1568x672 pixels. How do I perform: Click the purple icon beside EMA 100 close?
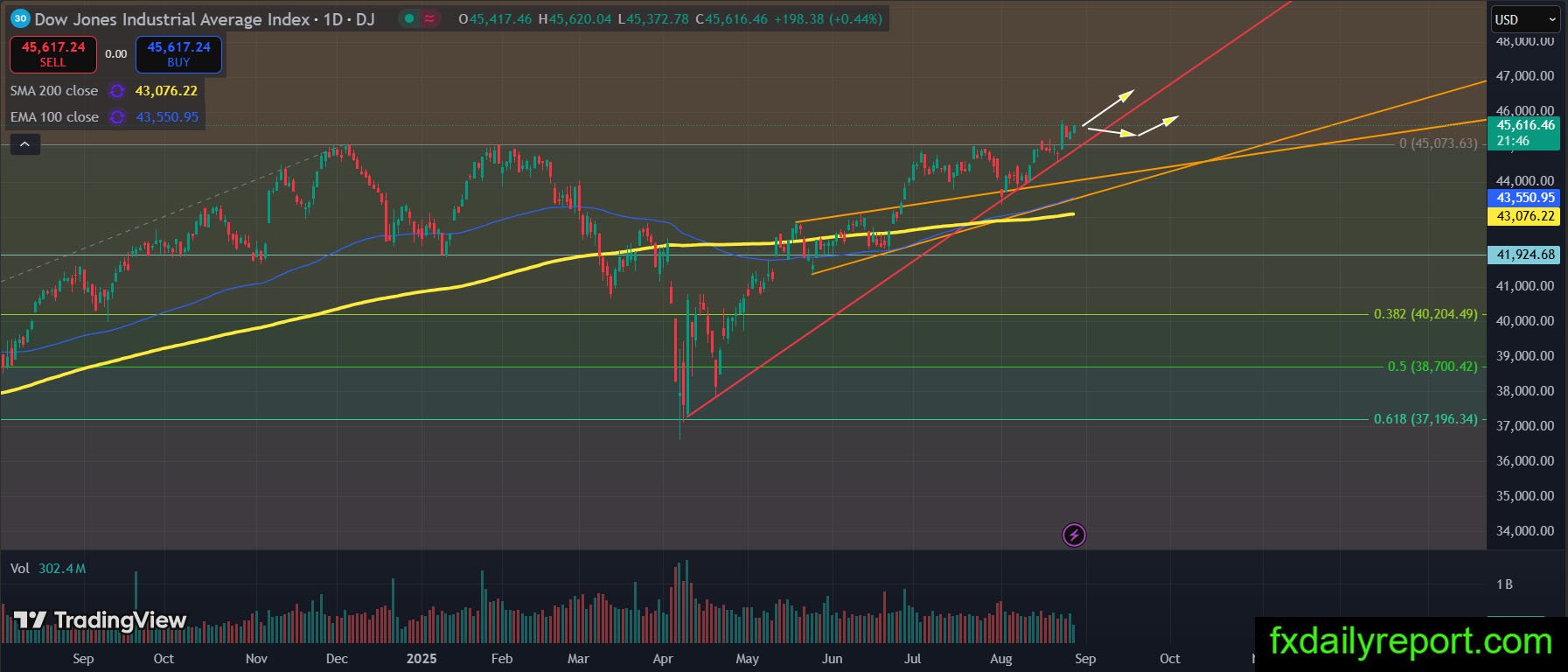tap(116, 117)
